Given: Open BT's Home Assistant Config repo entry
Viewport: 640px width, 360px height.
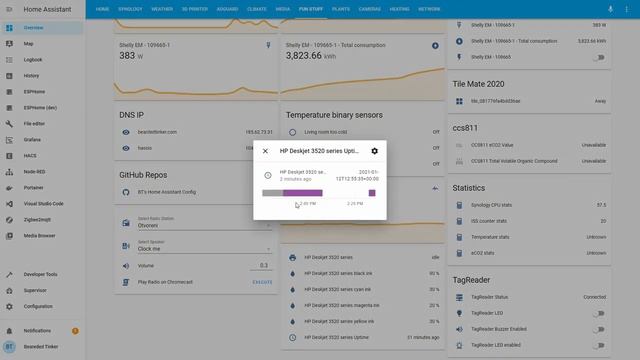Looking at the screenshot, I should click(196, 192).
